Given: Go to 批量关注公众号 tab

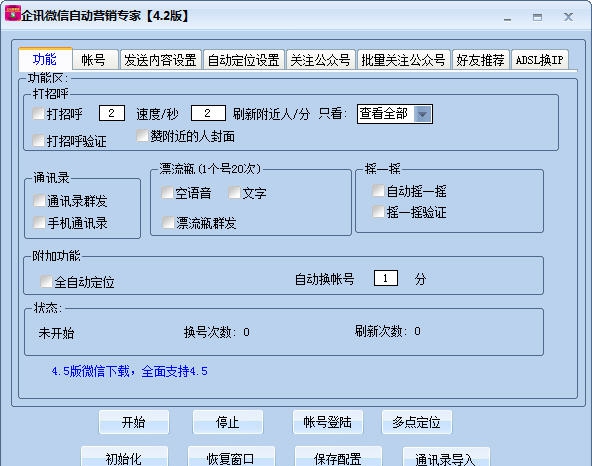Looking at the screenshot, I should [x=403, y=60].
